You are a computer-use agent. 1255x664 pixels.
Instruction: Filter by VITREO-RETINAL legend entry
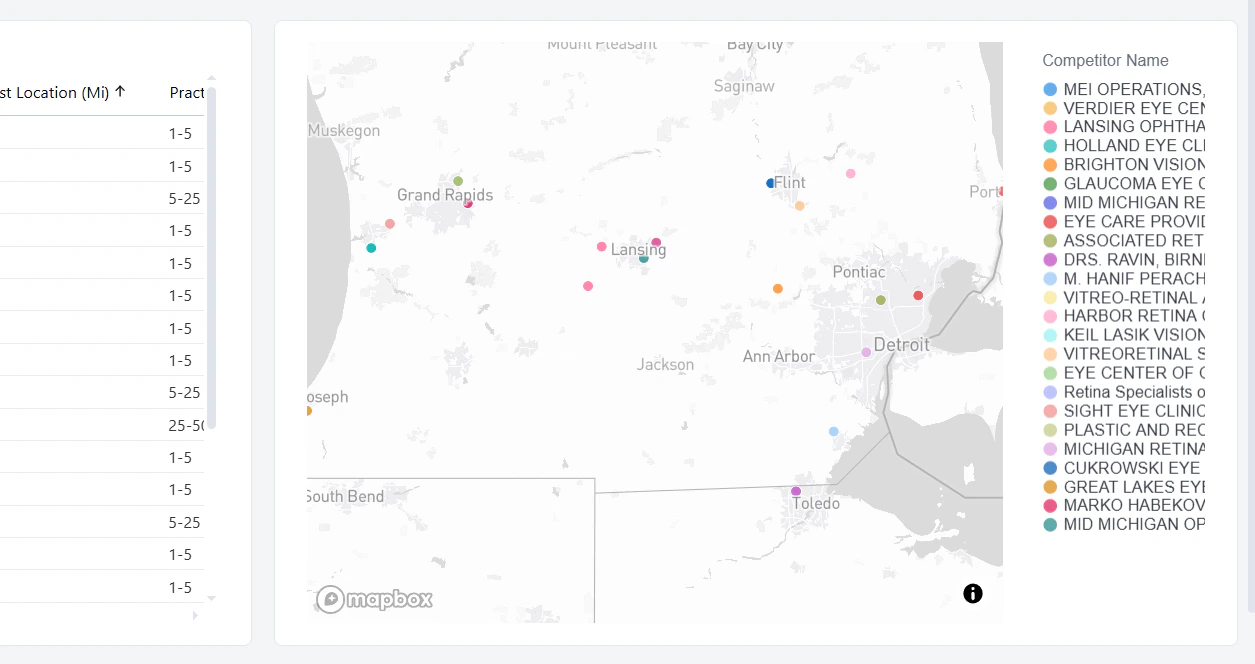click(x=1124, y=298)
